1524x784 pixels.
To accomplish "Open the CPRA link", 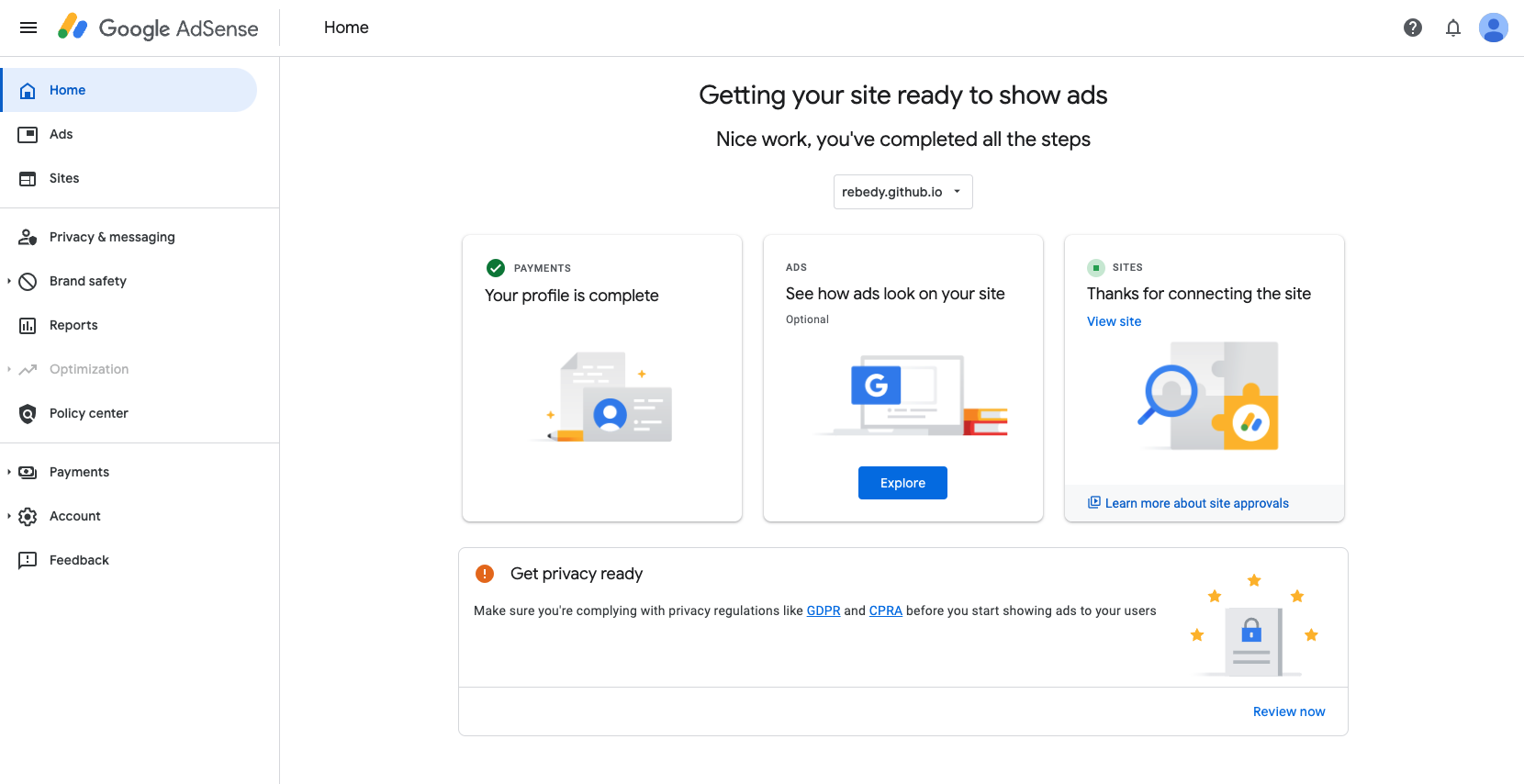I will pos(886,610).
